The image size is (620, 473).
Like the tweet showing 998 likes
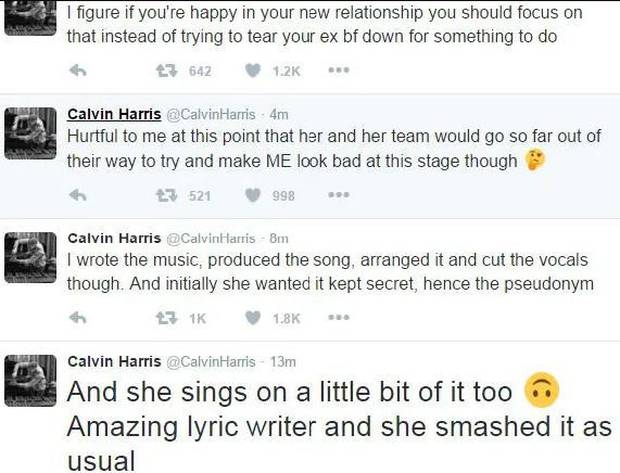pos(253,195)
